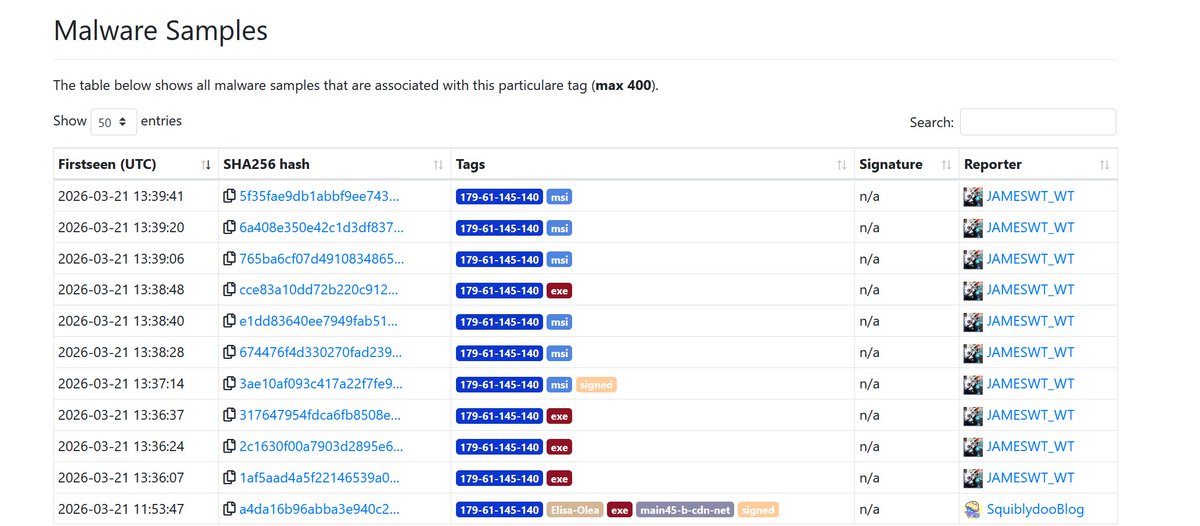Screen dimensions: 1200x526
Task: Open sample e1dd83640ee7949fab51... hash link
Action: pyautogui.click(x=318, y=321)
